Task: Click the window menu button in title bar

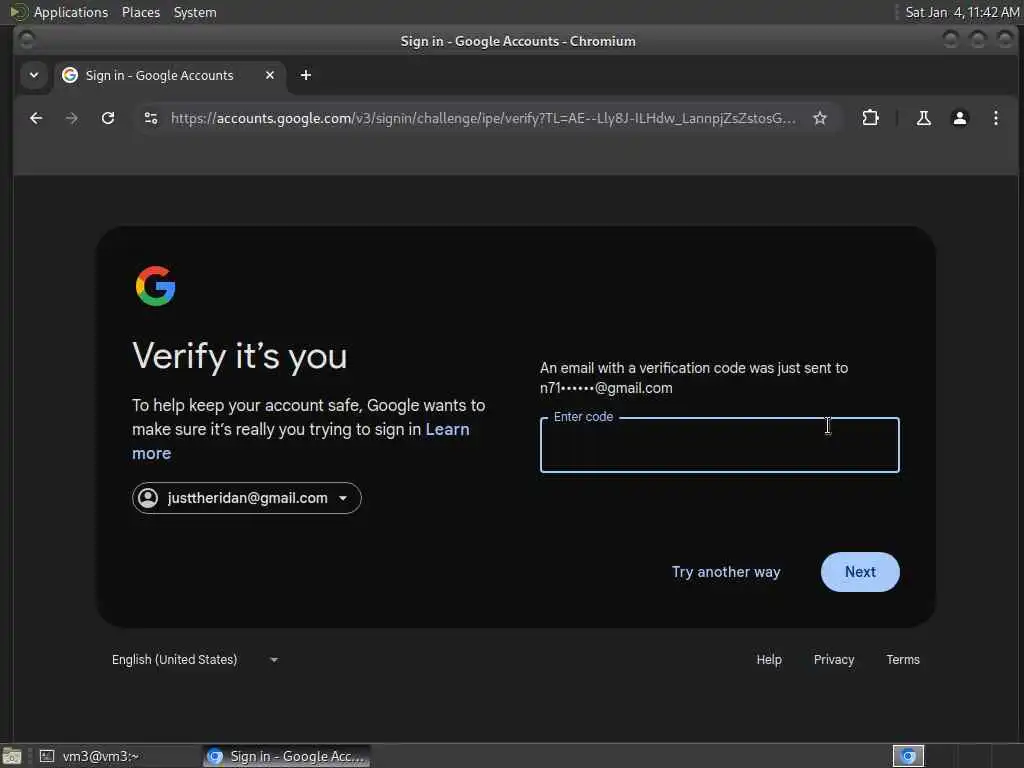Action: click(27, 40)
